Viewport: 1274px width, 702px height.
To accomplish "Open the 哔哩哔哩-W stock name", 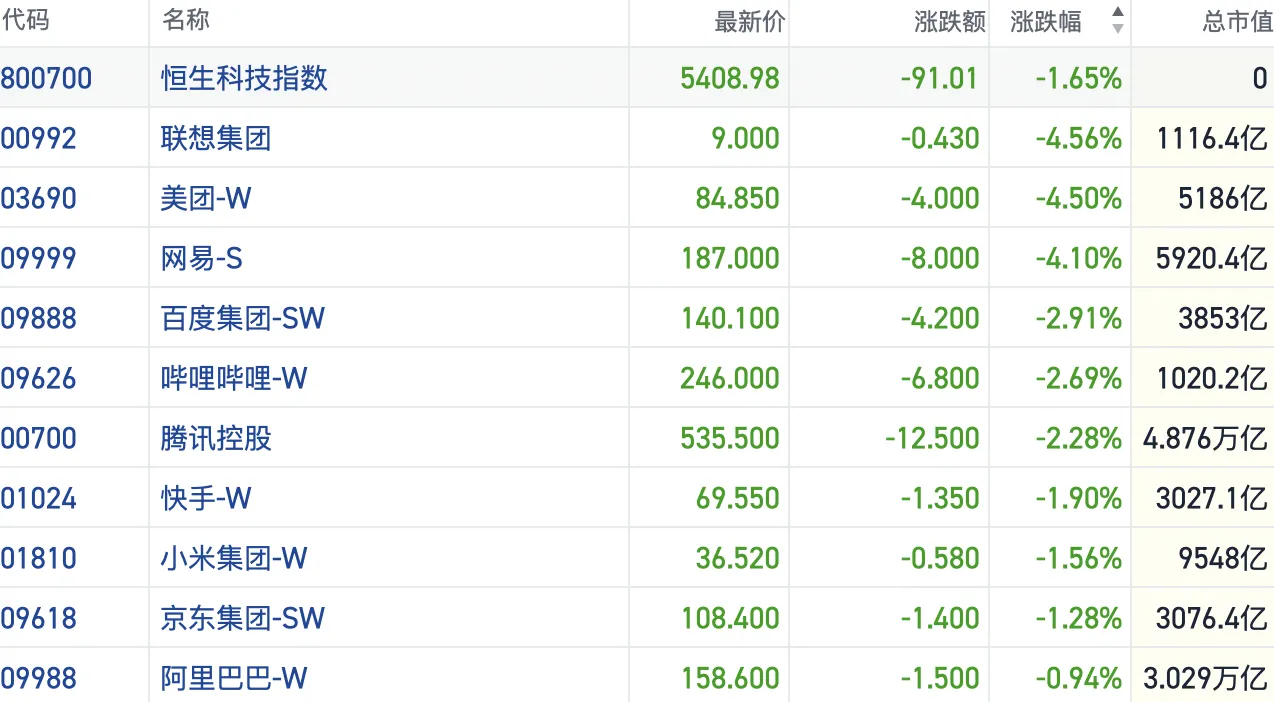I will point(234,378).
